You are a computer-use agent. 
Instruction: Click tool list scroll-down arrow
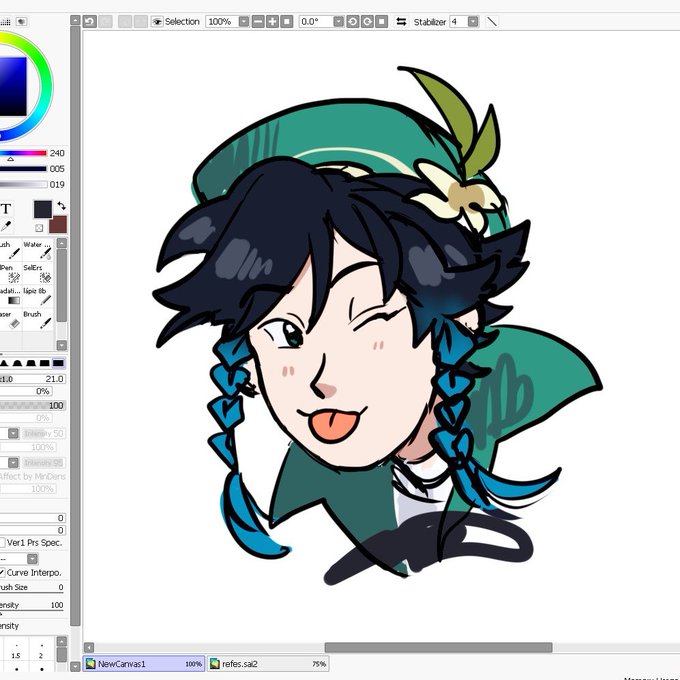click(x=62, y=345)
